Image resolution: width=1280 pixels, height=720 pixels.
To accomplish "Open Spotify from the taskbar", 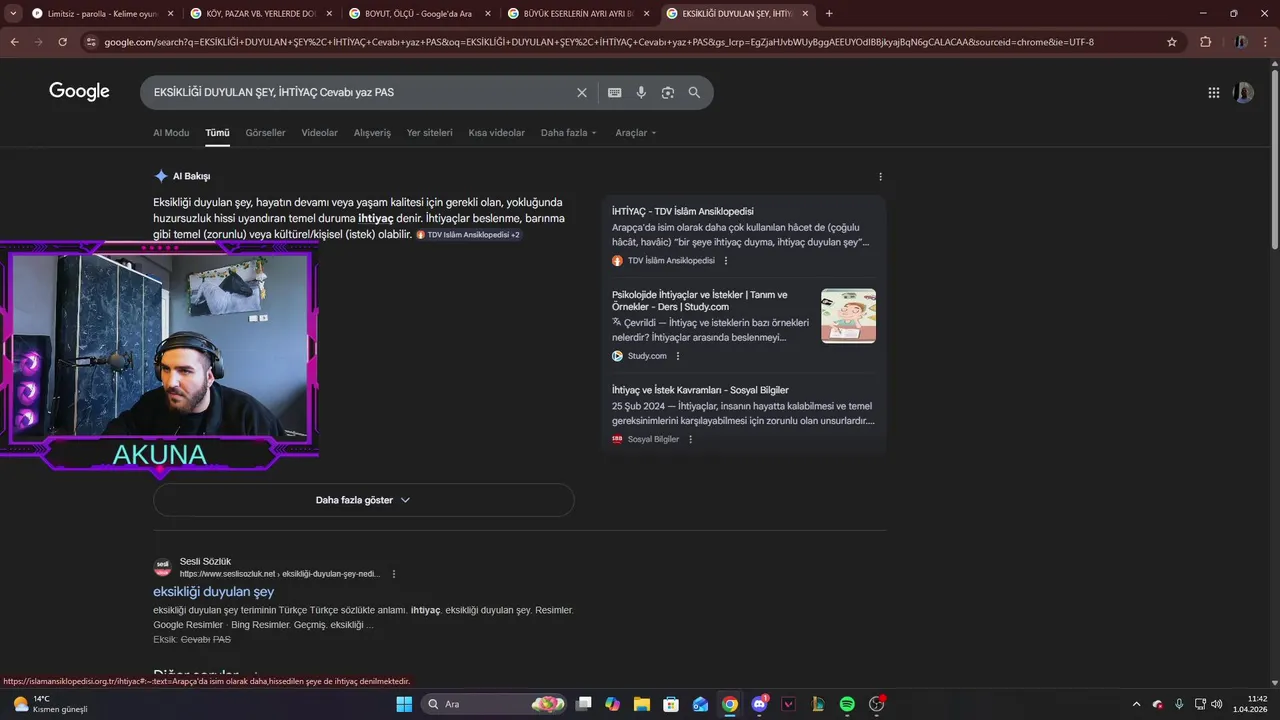I will [x=847, y=704].
